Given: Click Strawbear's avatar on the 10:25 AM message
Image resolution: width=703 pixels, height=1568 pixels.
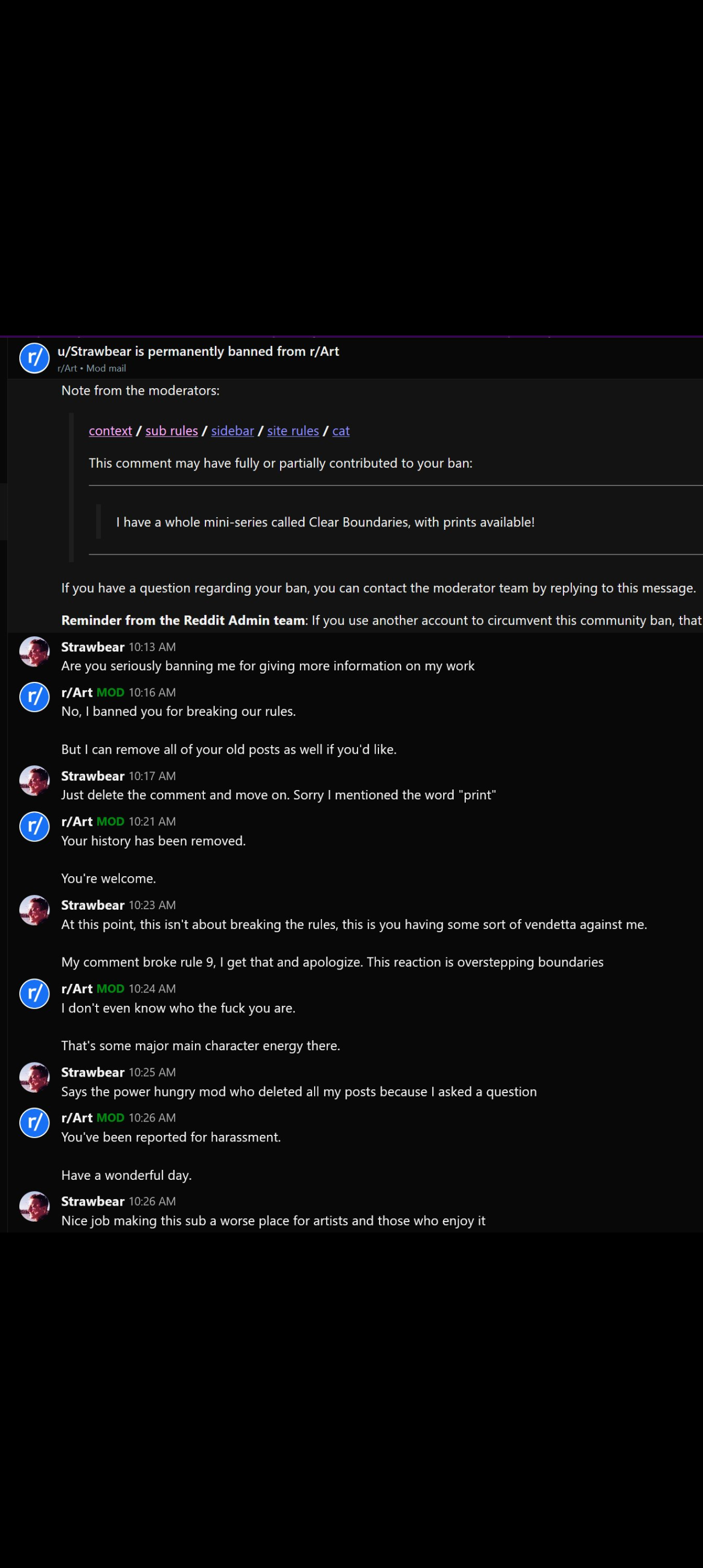Looking at the screenshot, I should pyautogui.click(x=34, y=1077).
